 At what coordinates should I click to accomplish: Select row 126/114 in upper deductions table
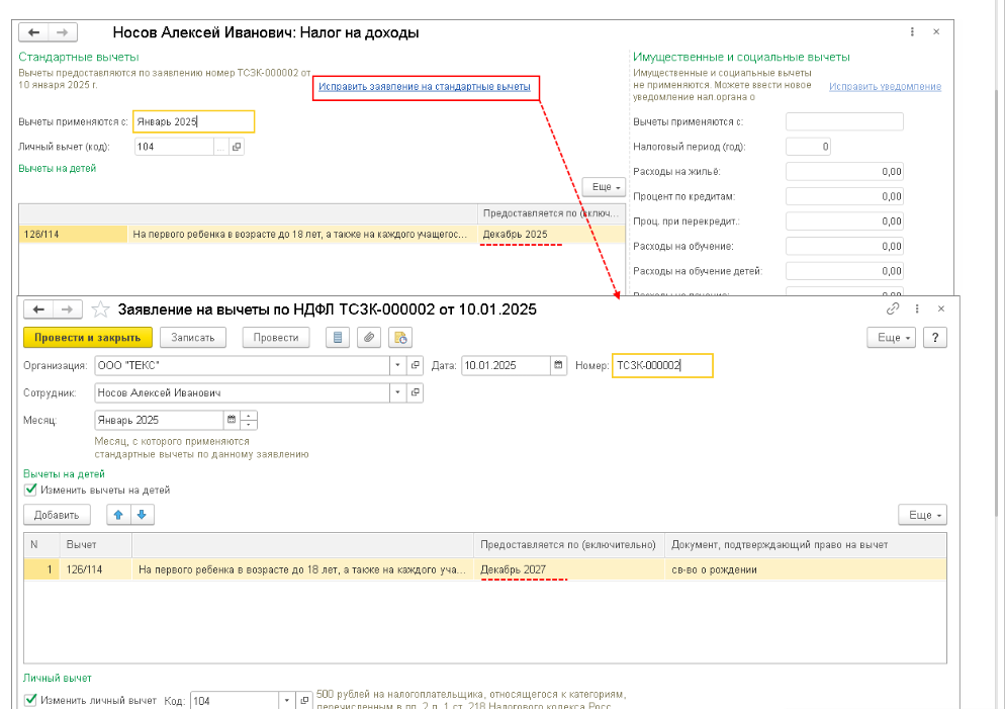[x=322, y=234]
